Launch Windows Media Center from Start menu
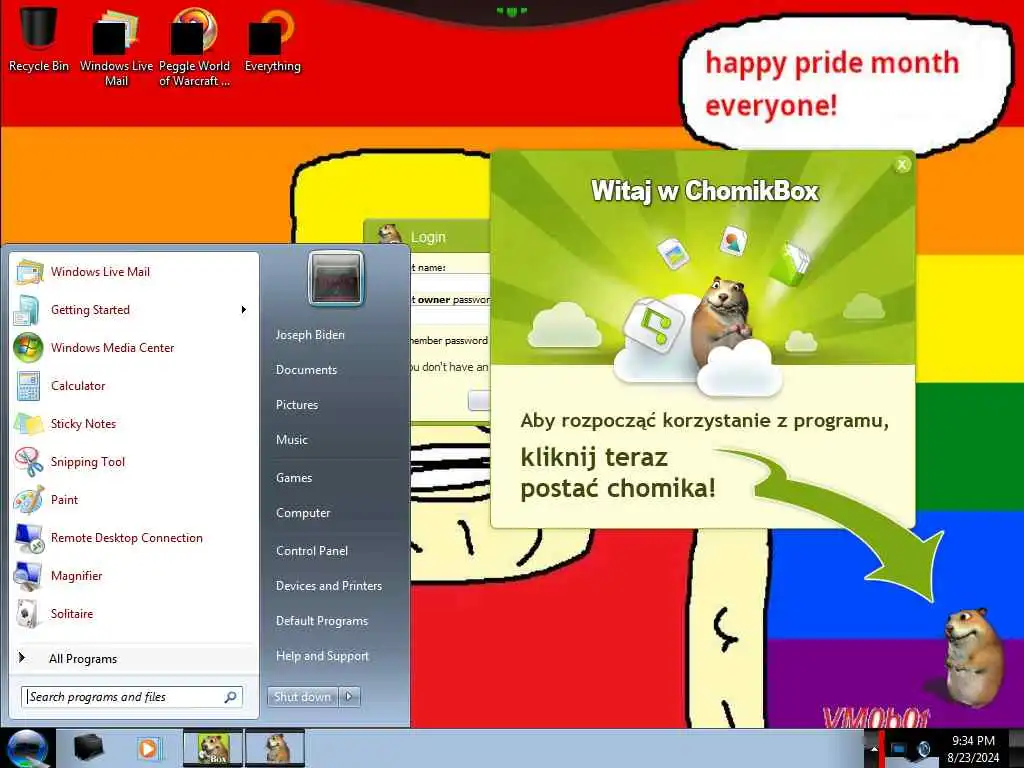1024x768 pixels. click(x=134, y=347)
